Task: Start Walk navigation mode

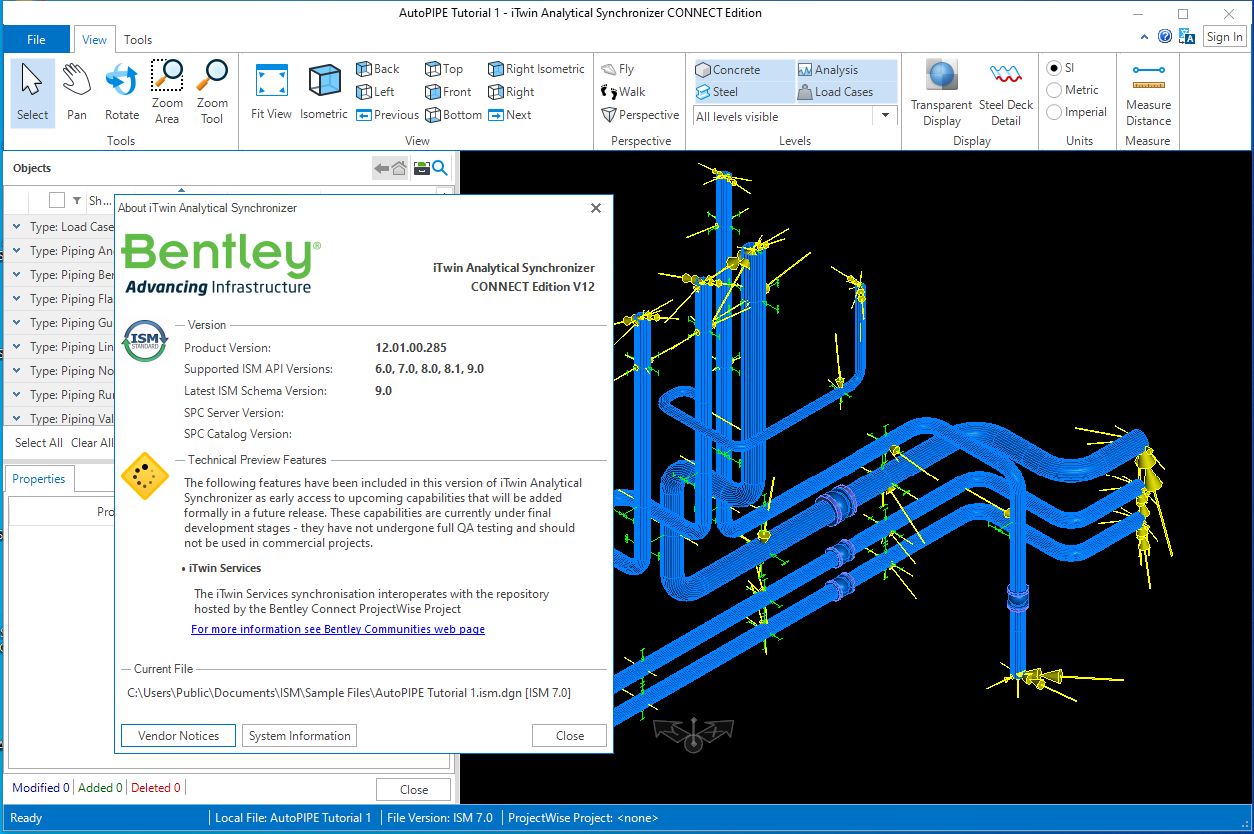Action: pos(623,92)
